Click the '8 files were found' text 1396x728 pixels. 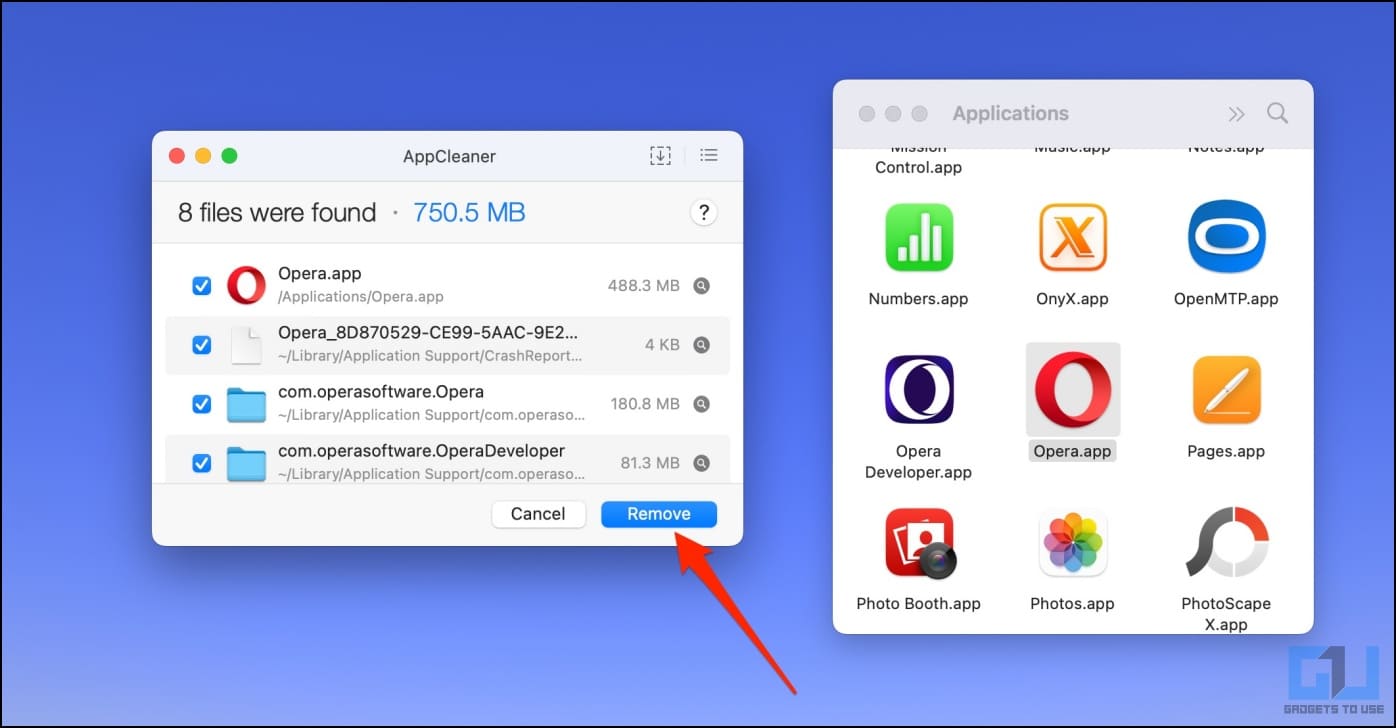point(277,212)
